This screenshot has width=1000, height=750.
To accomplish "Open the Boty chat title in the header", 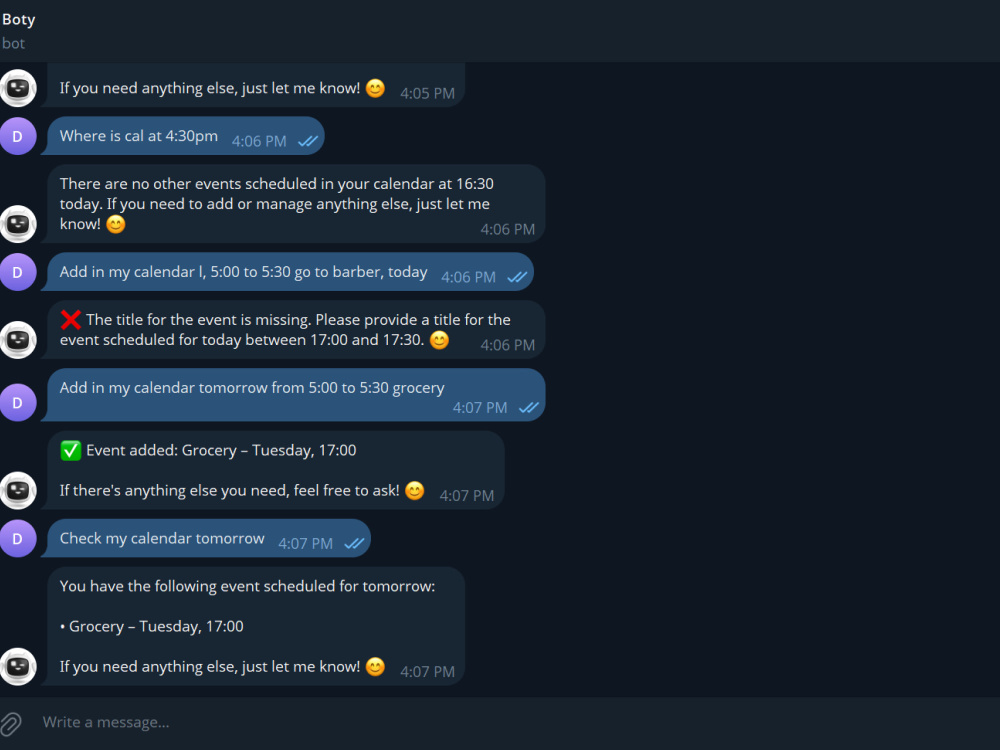I will [x=18, y=19].
